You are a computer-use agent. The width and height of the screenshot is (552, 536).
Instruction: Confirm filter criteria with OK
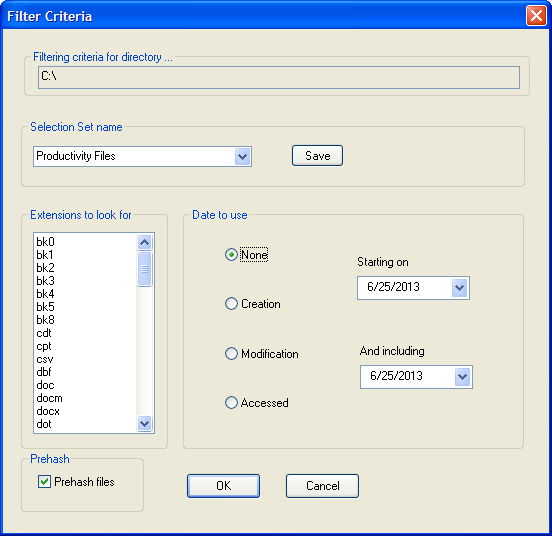pos(223,486)
